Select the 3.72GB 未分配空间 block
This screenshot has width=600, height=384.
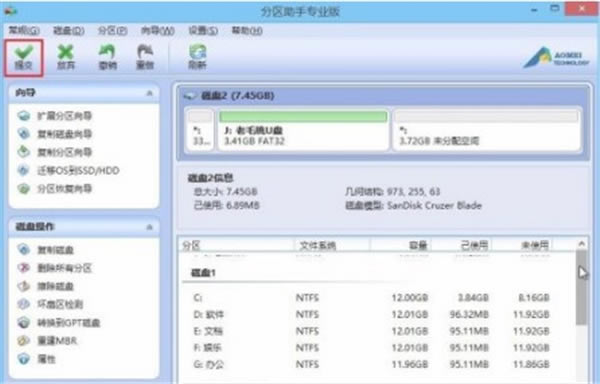tap(486, 130)
